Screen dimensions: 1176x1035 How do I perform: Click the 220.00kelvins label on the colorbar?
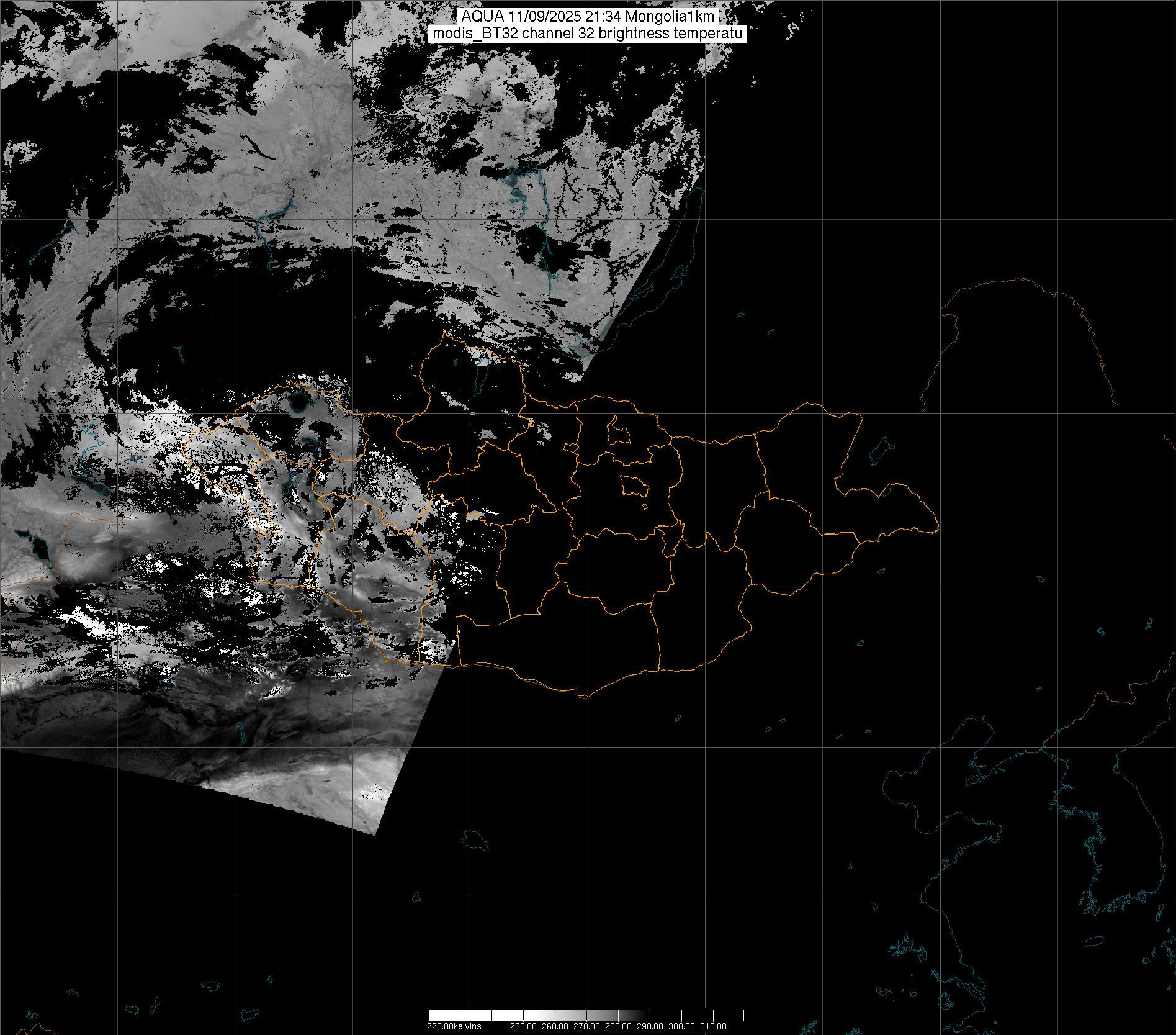(454, 1026)
